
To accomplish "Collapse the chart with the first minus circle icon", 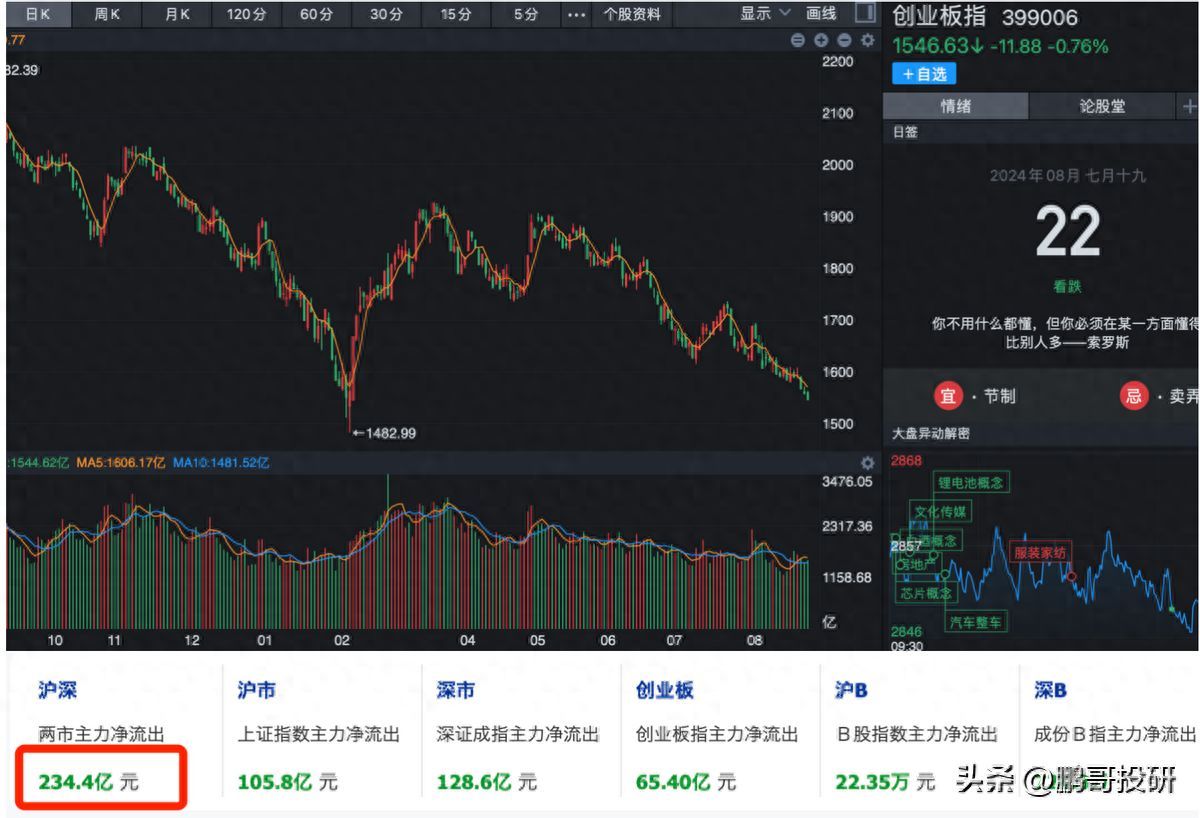I will point(796,41).
